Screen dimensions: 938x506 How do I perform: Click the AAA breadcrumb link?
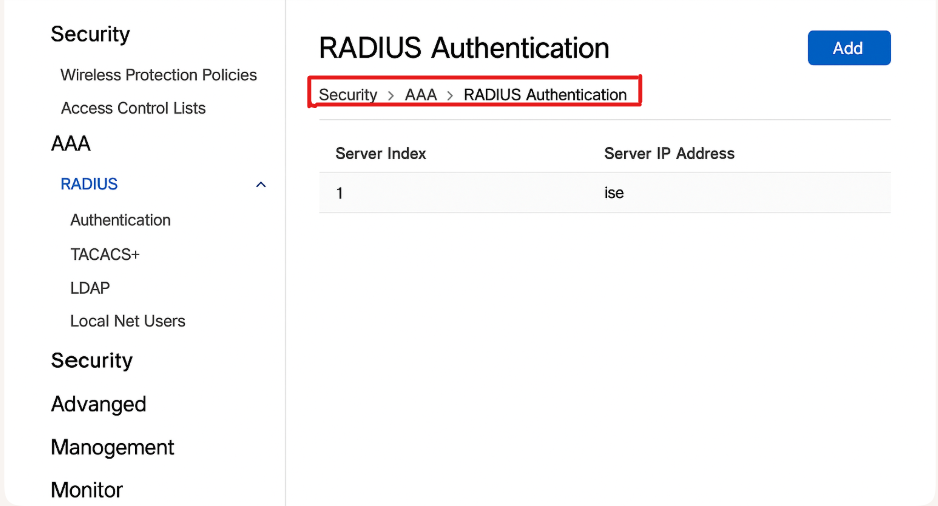(x=421, y=95)
